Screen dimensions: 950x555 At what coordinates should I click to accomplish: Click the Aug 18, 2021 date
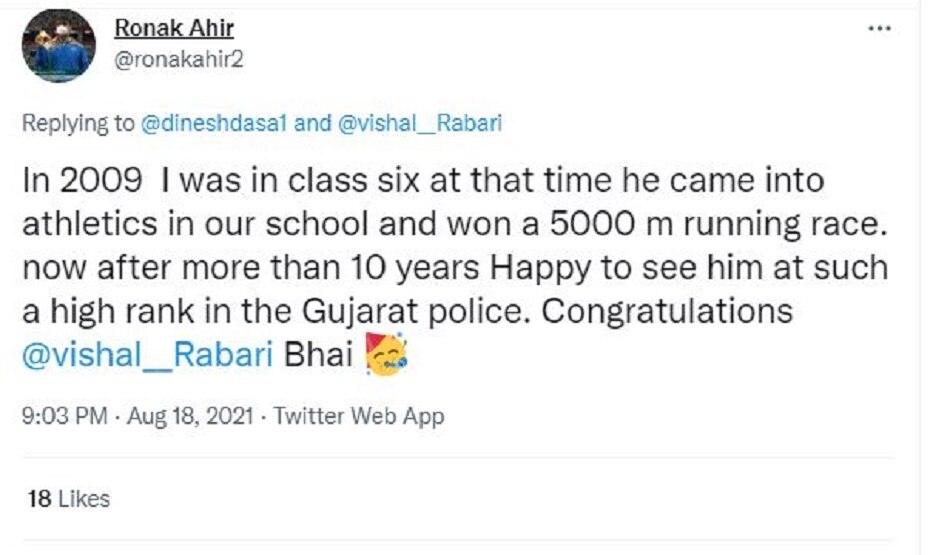click(188, 416)
